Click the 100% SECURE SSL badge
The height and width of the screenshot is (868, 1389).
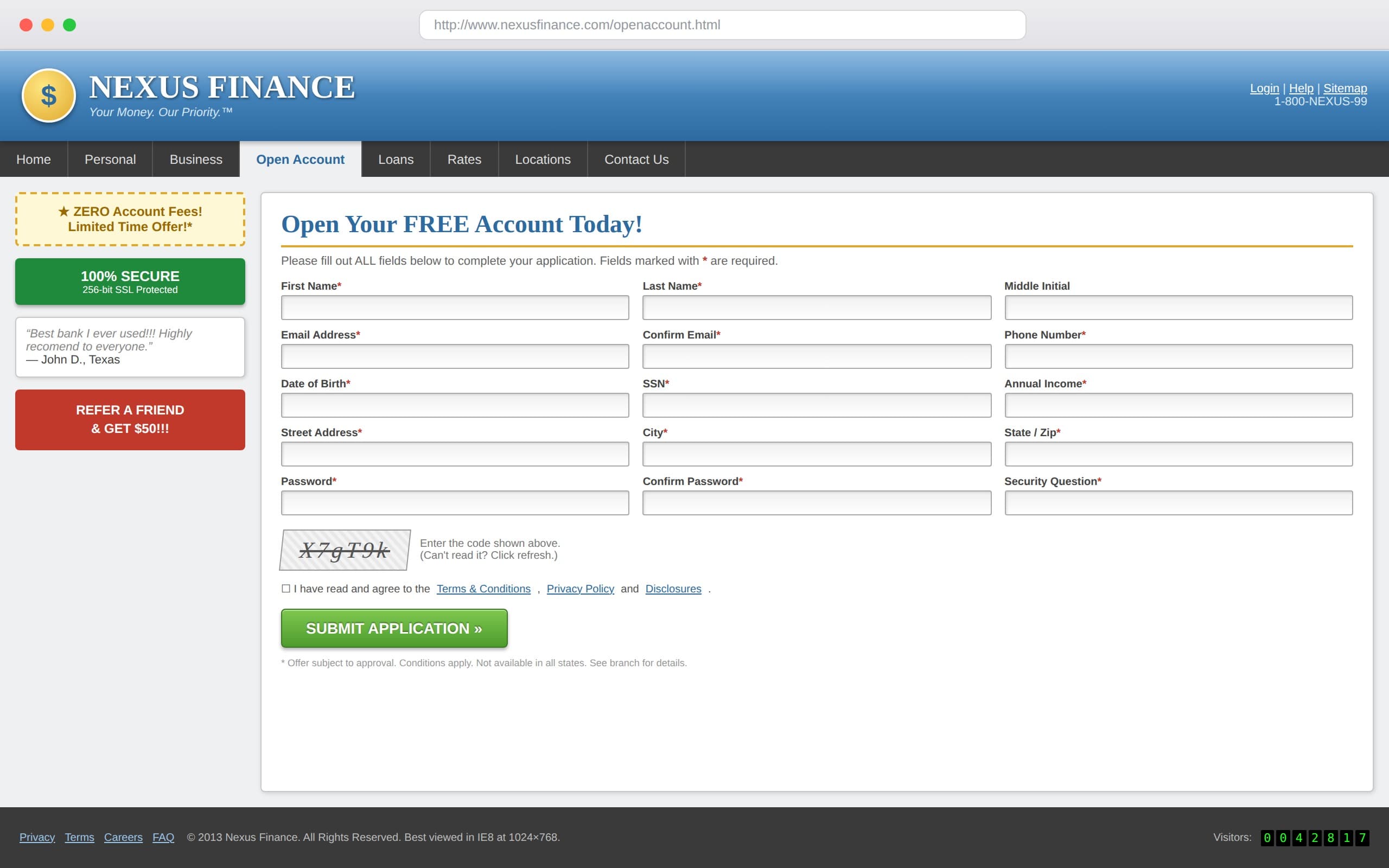pyautogui.click(x=130, y=282)
